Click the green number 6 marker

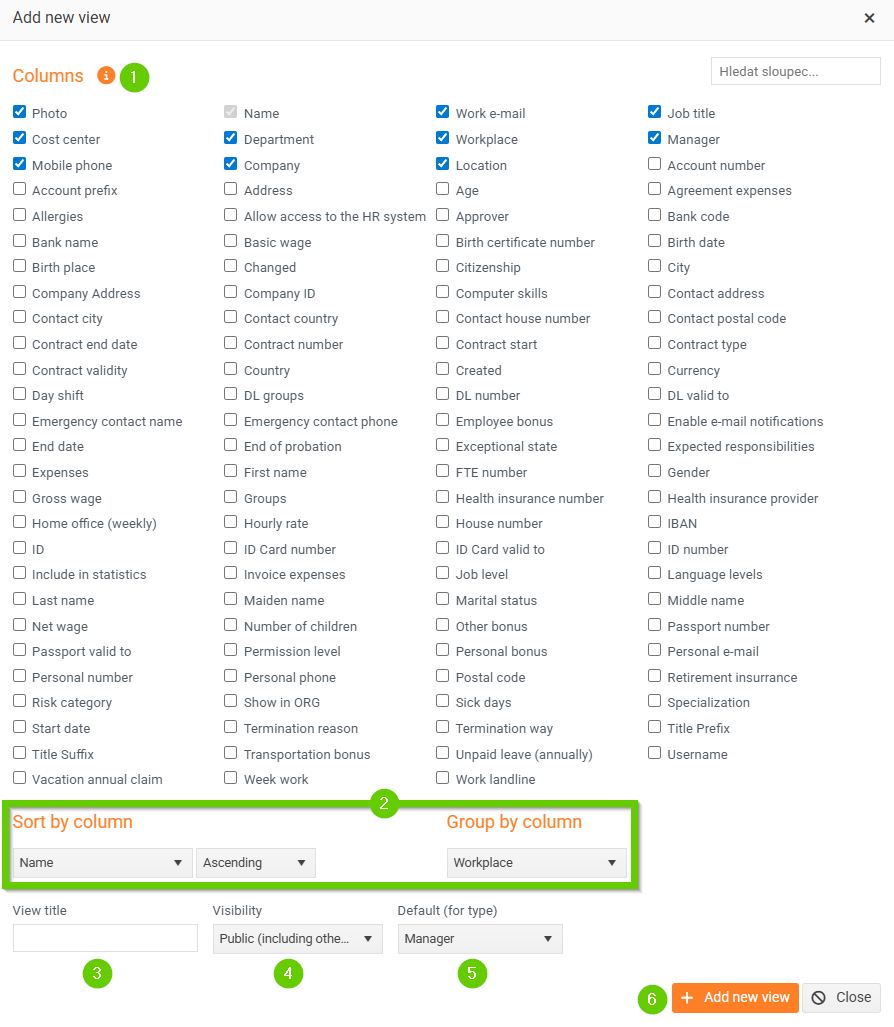point(652,998)
